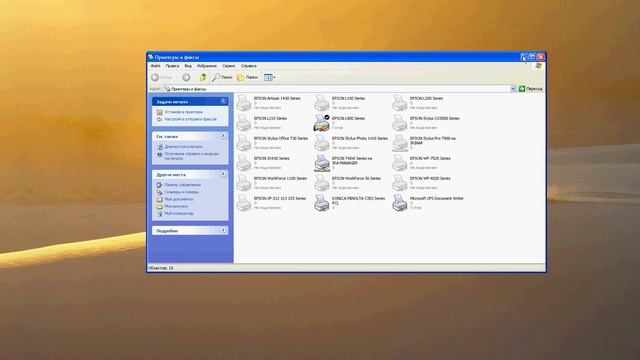Select the EPSON WorkForce 30 Series printer
The image size is (640, 360).
(x=347, y=183)
